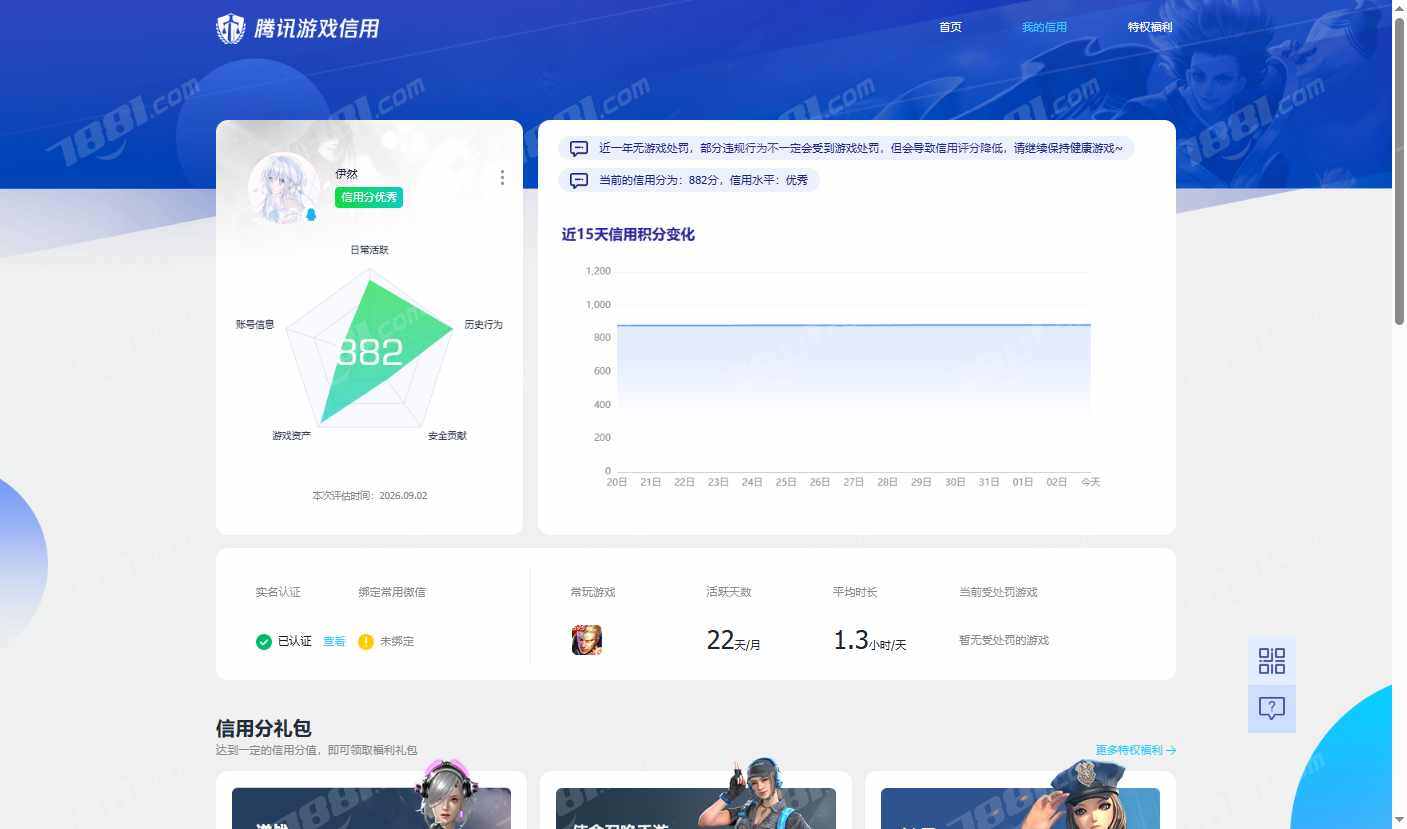Open the 更多特权福利 link
This screenshot has height=829, width=1407.
[x=1136, y=750]
